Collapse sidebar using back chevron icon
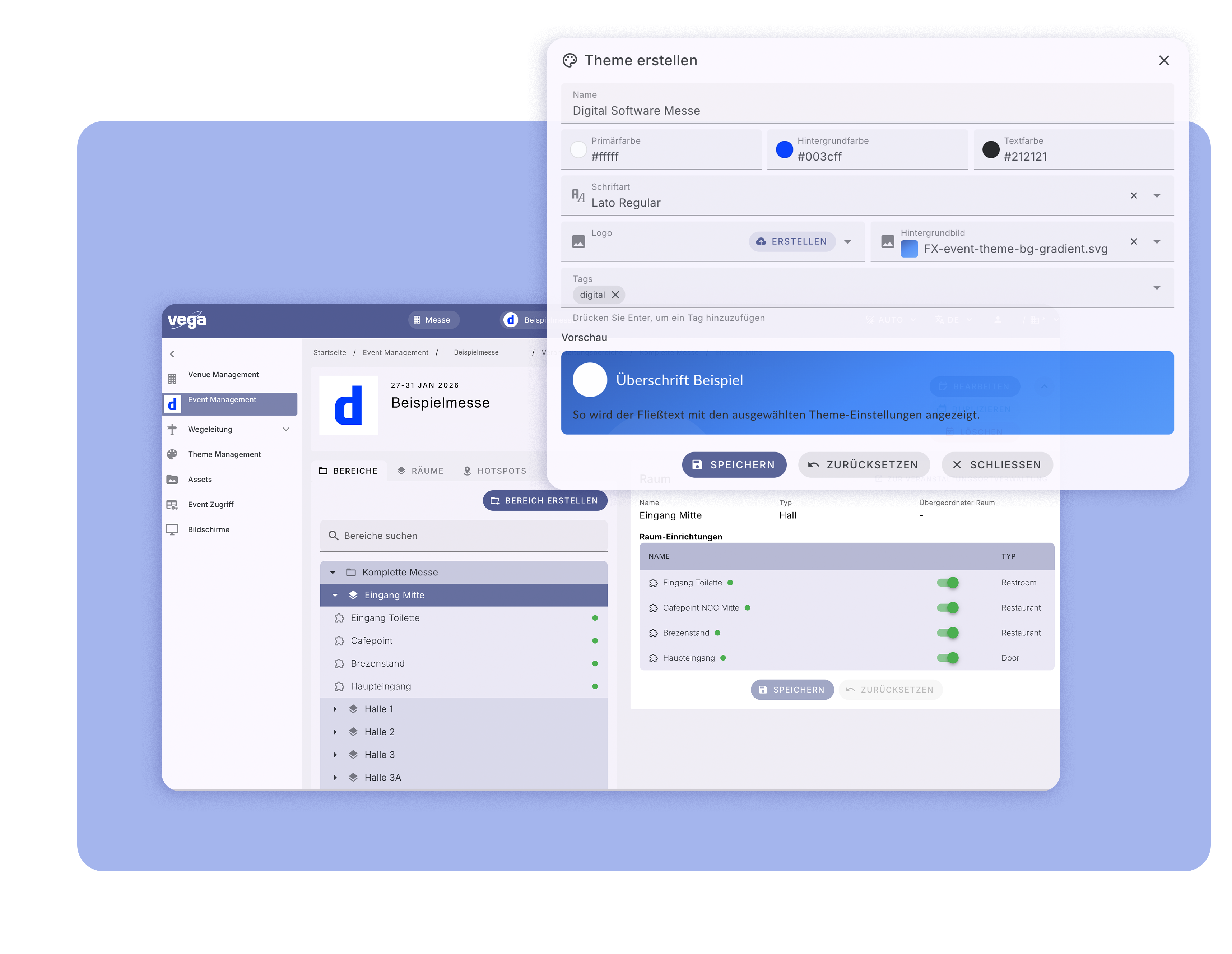The height and width of the screenshot is (954, 1232). tap(172, 354)
